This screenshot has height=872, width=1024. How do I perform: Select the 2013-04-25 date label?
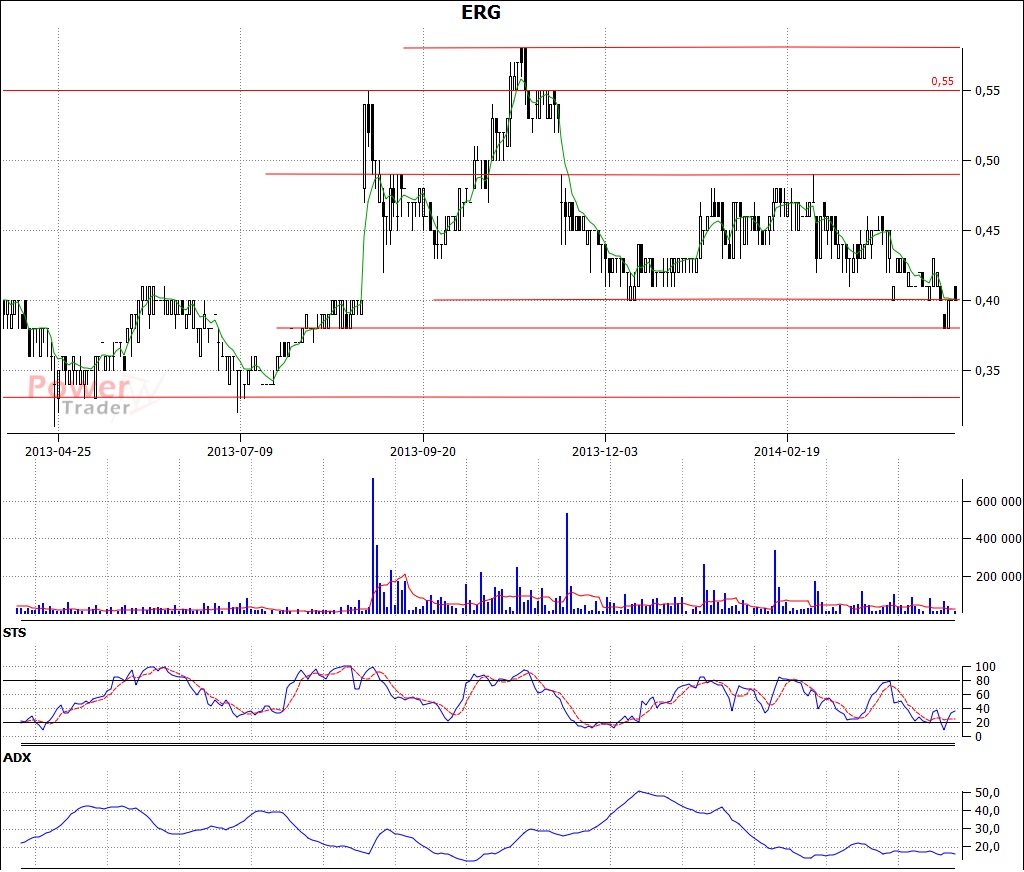[58, 451]
